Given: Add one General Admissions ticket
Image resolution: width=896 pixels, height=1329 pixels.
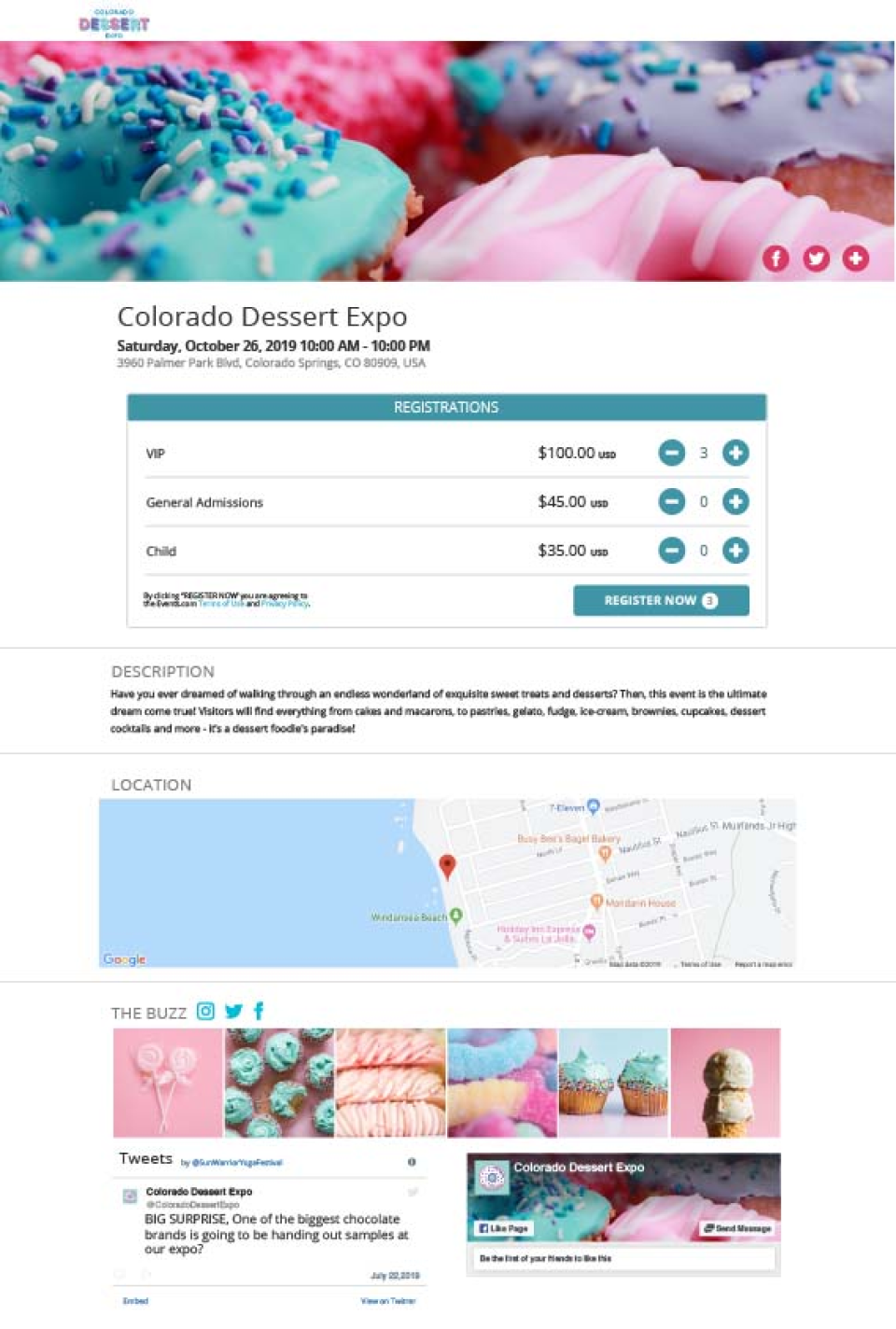Looking at the screenshot, I should tap(735, 501).
